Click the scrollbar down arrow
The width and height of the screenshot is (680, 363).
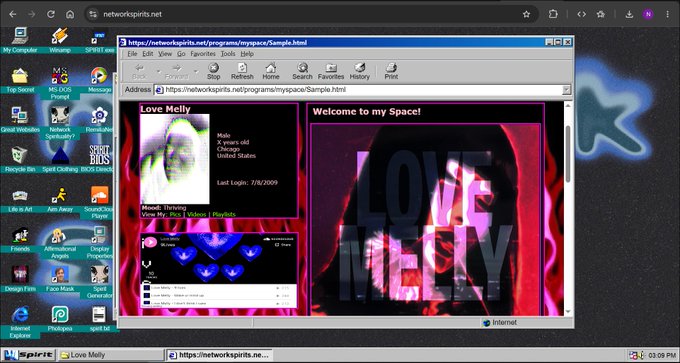click(x=568, y=312)
